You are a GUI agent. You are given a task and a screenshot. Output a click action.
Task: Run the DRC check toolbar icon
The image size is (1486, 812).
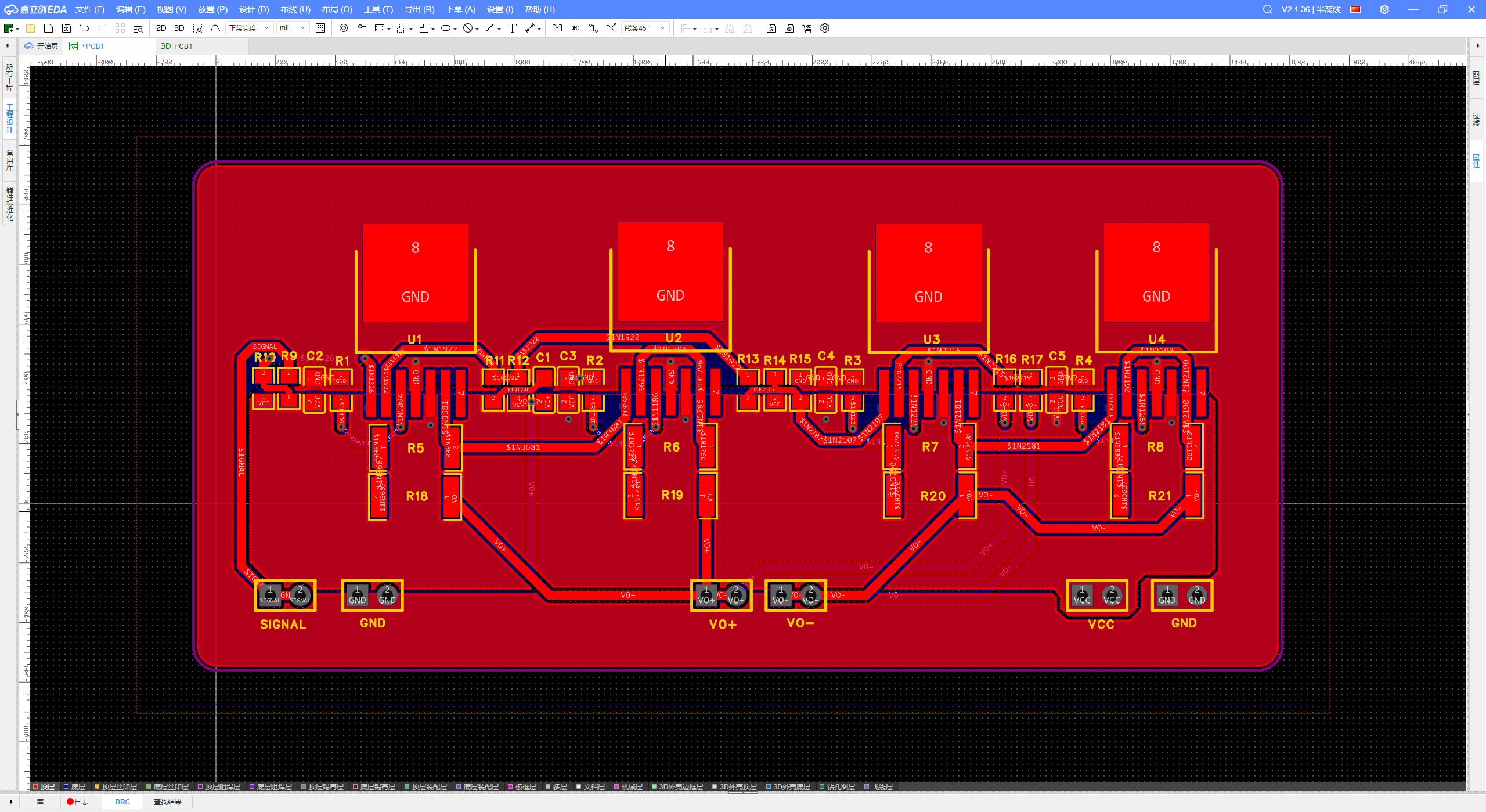[575, 28]
